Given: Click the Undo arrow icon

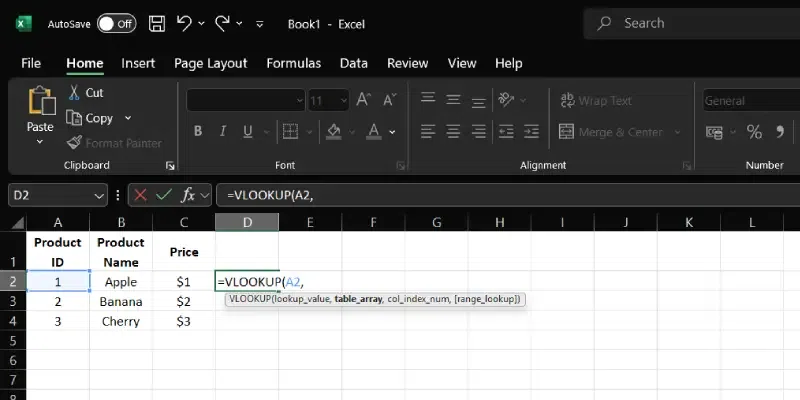Looking at the screenshot, I should pos(184,23).
